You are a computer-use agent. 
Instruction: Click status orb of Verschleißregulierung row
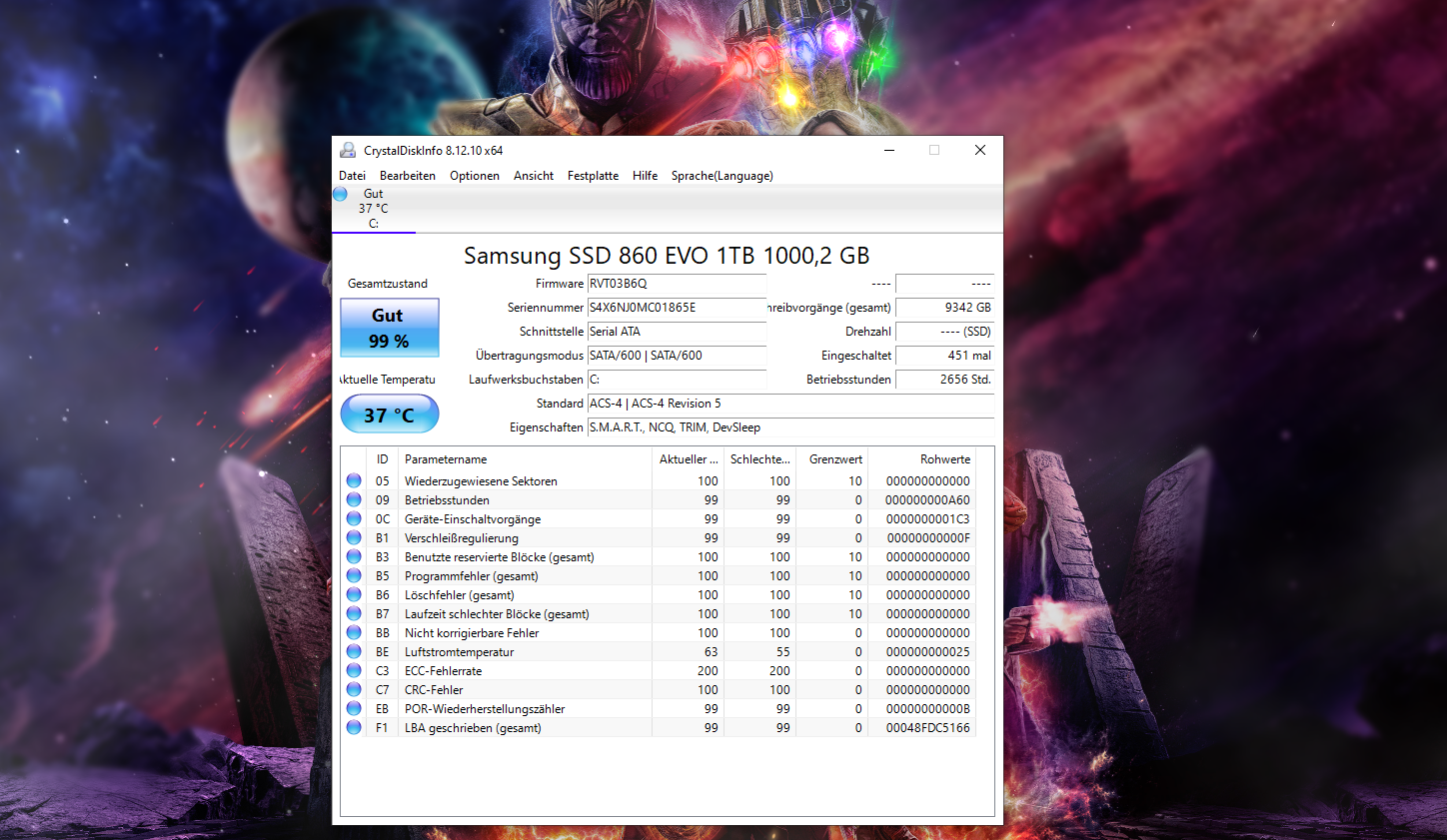point(354,537)
